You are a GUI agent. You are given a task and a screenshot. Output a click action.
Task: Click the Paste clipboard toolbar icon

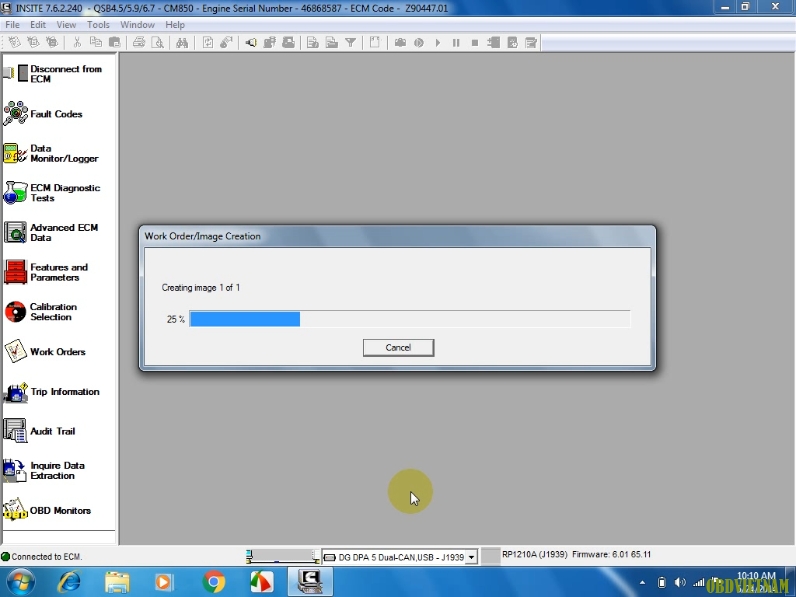click(115, 43)
